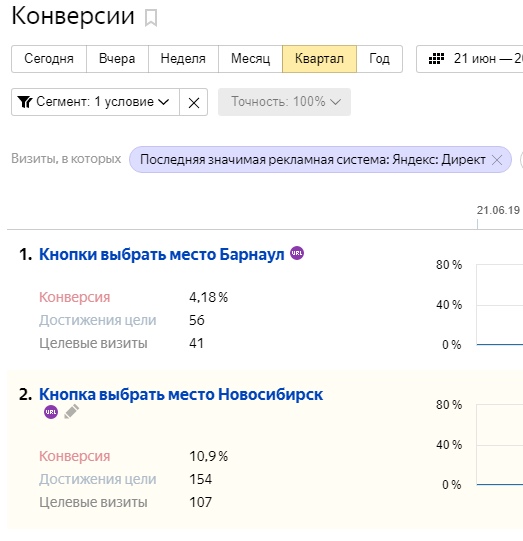Open the Сегмент: 1 условие dropdown
523x541 pixels.
click(x=95, y=102)
